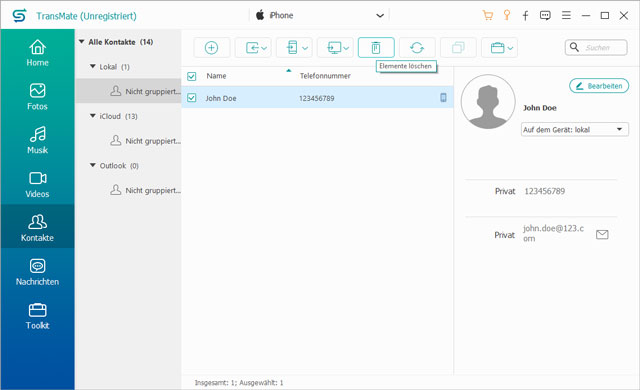Screen dimensions: 640x390
Task: Expand the import toolbar dropdown arrow
Action: click(264, 48)
